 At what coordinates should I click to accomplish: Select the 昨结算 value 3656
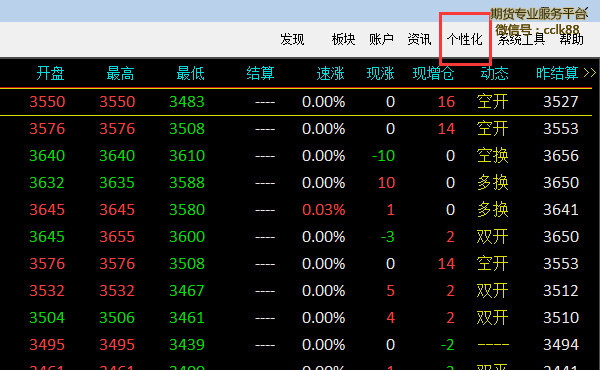561,156
